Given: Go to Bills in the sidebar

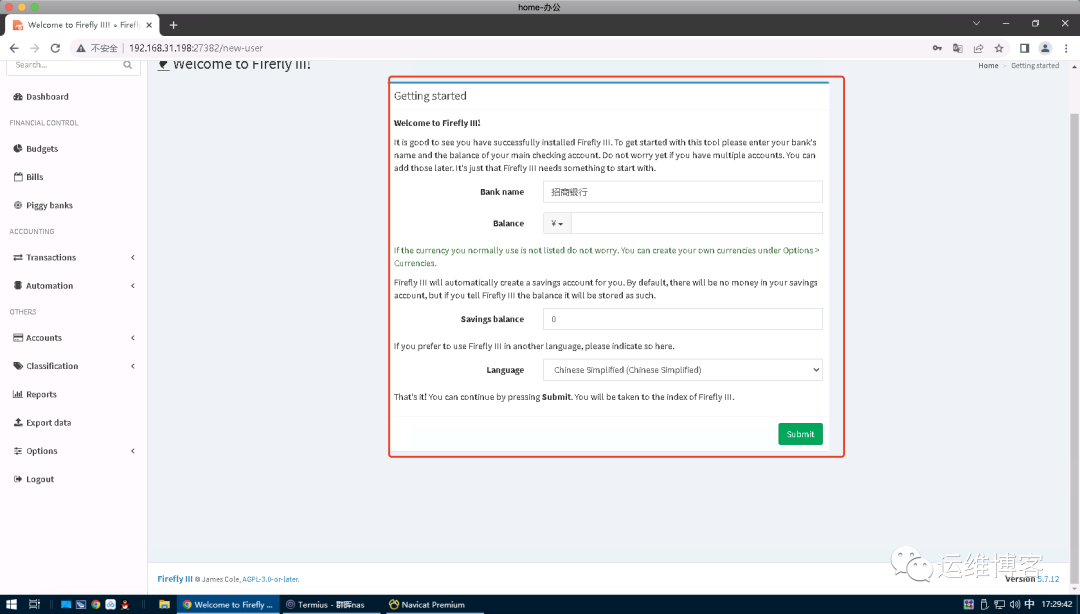Looking at the screenshot, I should click(29, 177).
